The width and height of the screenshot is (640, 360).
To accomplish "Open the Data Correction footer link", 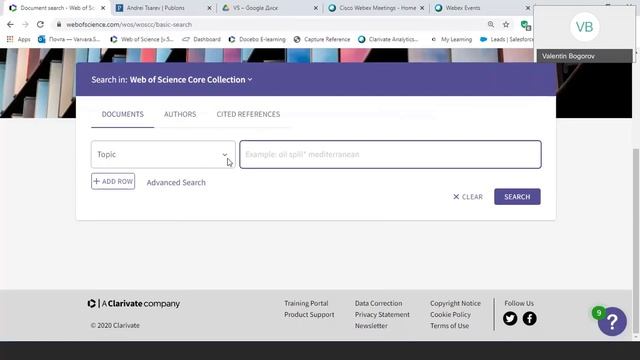I will pos(378,303).
